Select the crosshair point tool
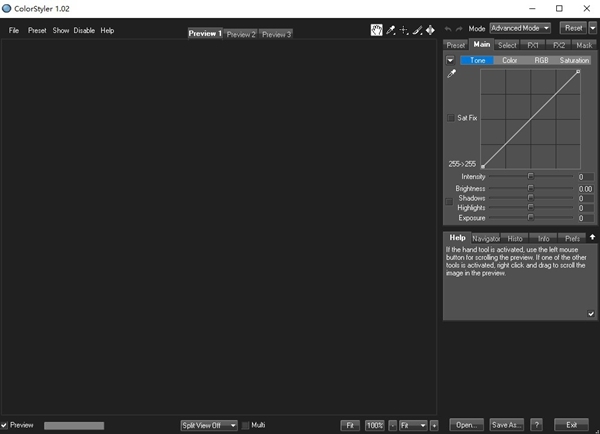Viewport: 600px width, 434px height. pyautogui.click(x=404, y=30)
